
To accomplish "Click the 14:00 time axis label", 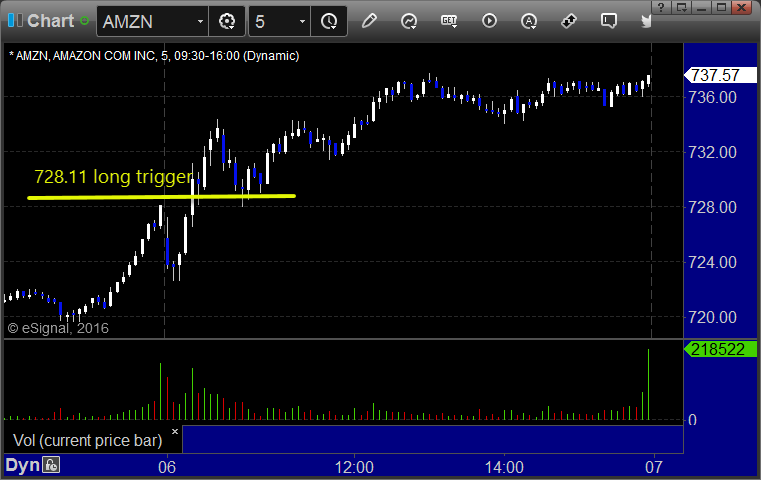I will pyautogui.click(x=504, y=467).
